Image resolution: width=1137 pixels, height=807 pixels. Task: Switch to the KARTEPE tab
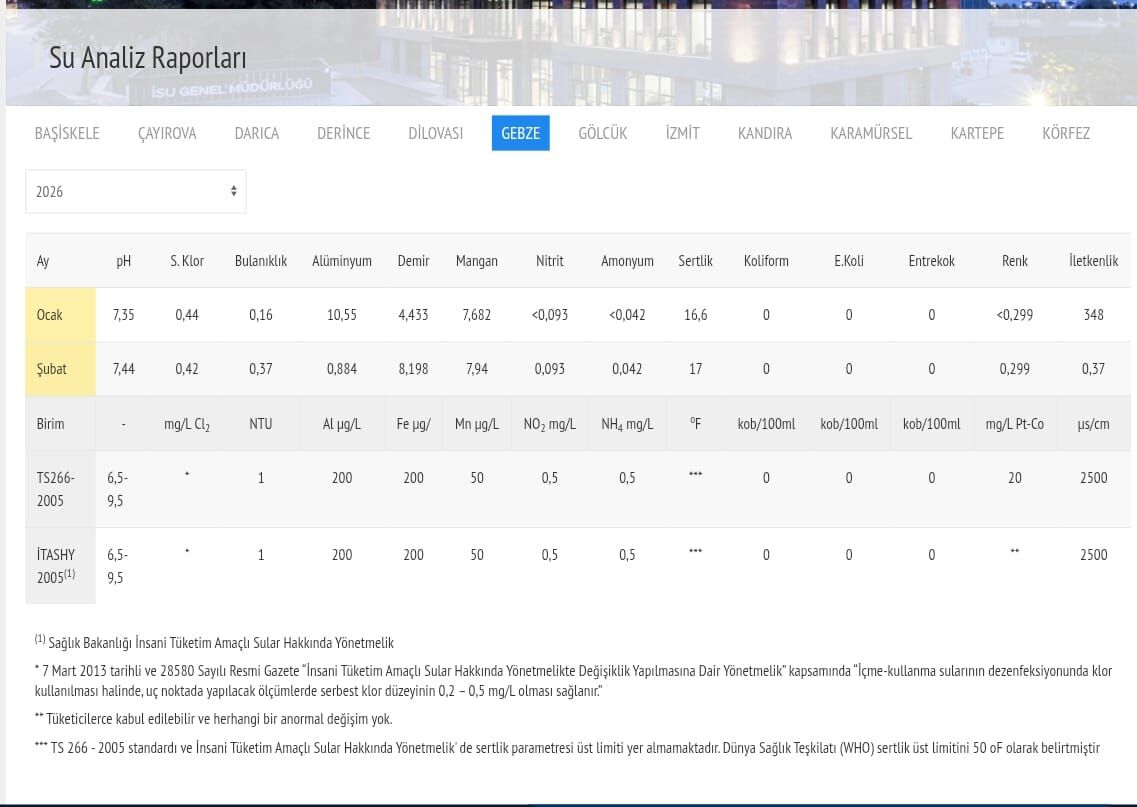(x=976, y=133)
